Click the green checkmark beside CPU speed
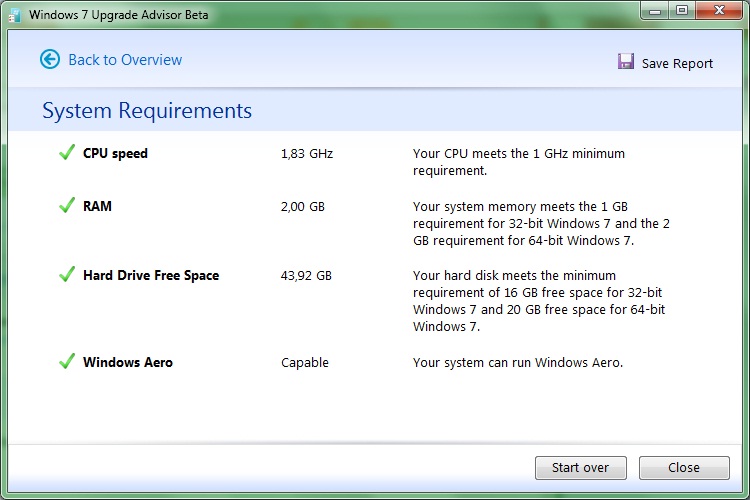This screenshot has width=750, height=500. click(67, 152)
